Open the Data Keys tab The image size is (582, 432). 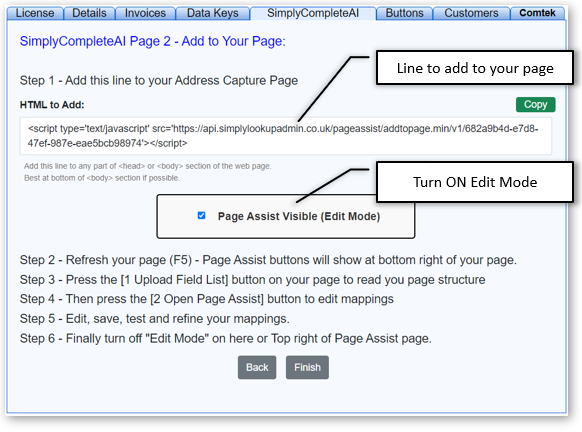[x=212, y=13]
